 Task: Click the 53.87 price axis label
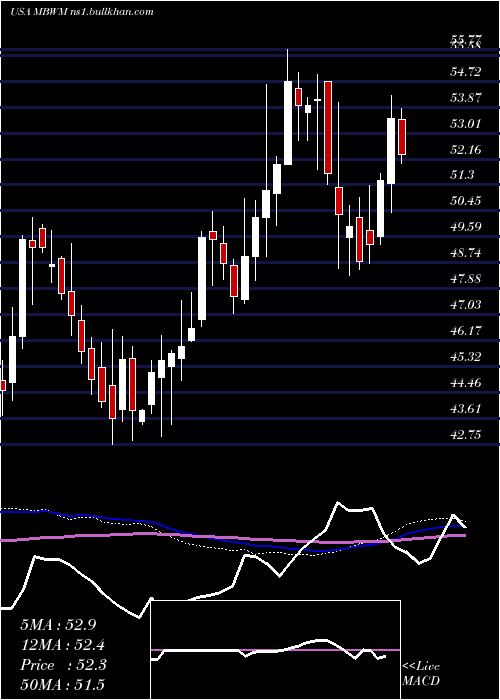(x=466, y=98)
